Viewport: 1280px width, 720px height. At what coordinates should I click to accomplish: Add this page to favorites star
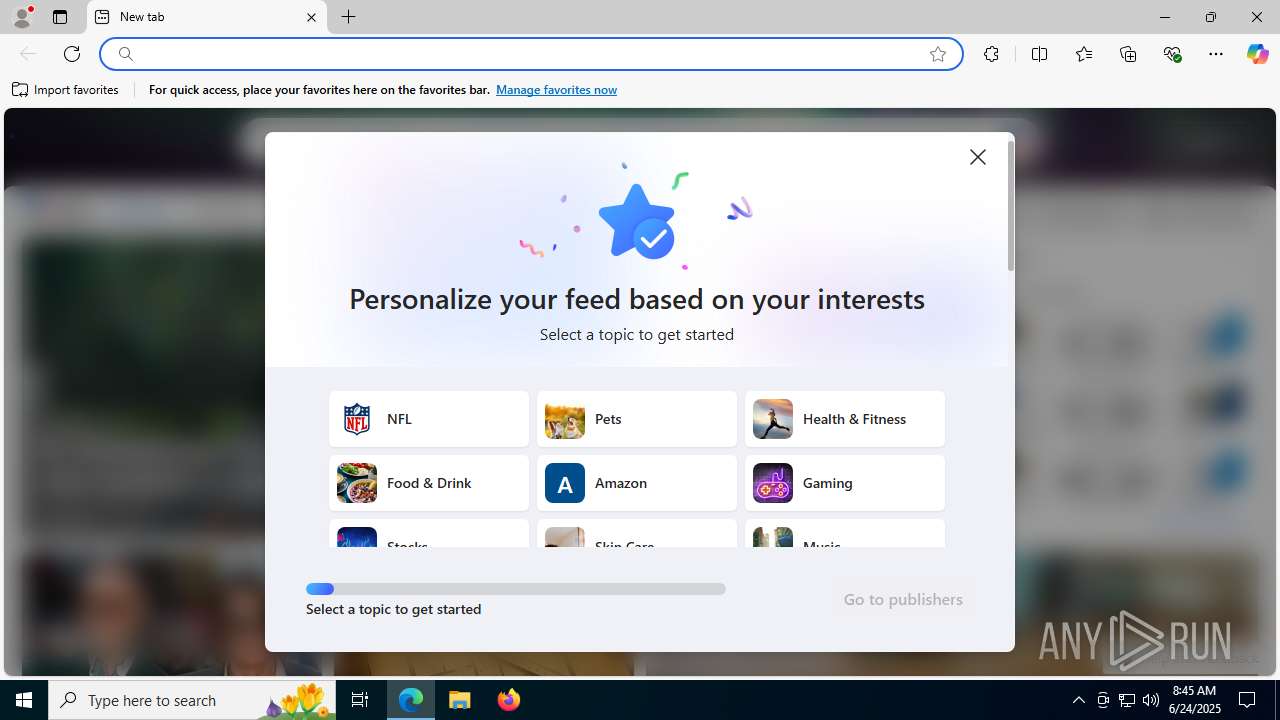click(x=938, y=54)
